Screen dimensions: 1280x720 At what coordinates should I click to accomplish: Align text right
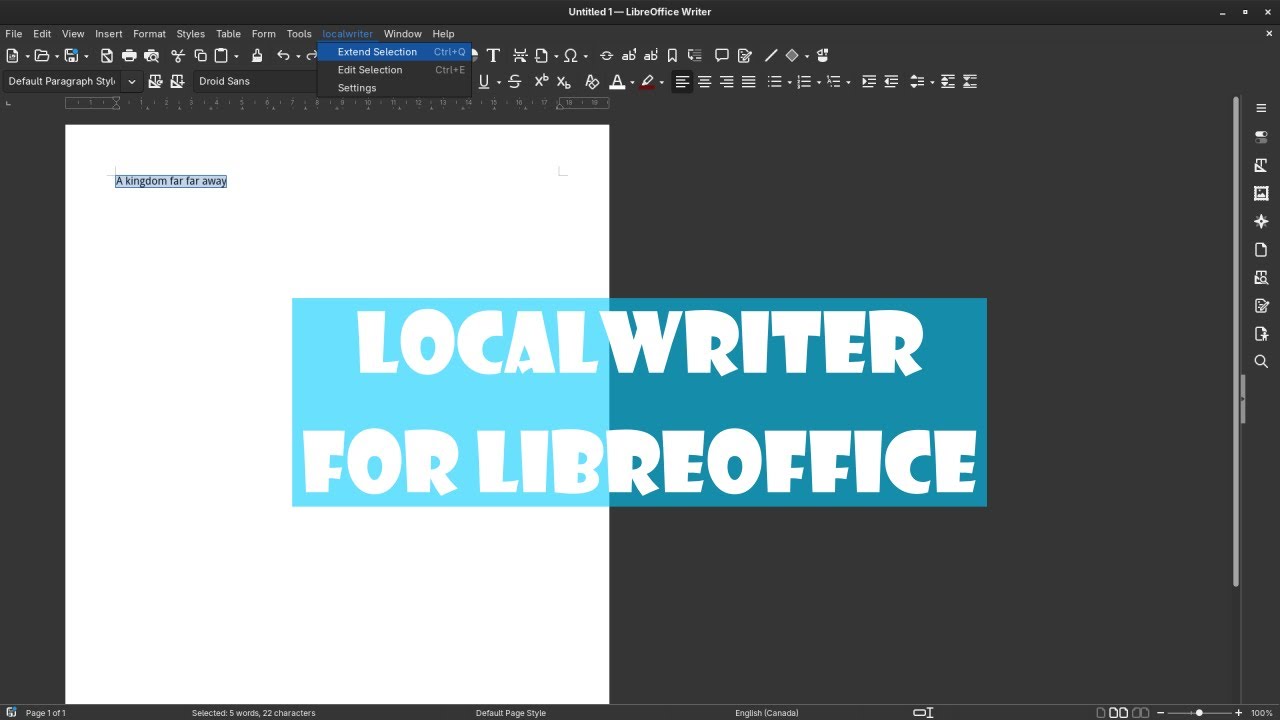(x=726, y=82)
